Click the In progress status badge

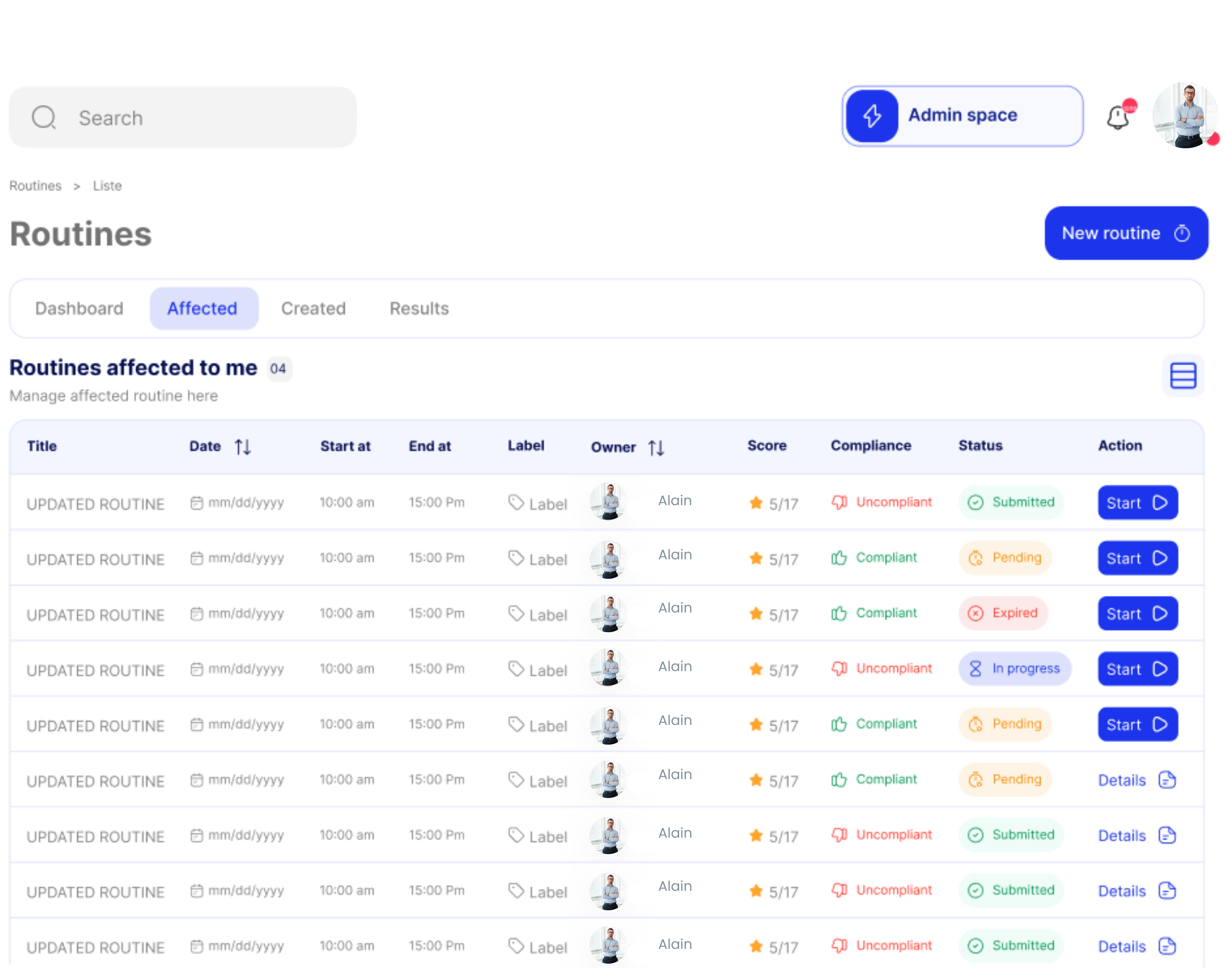[x=1015, y=669]
